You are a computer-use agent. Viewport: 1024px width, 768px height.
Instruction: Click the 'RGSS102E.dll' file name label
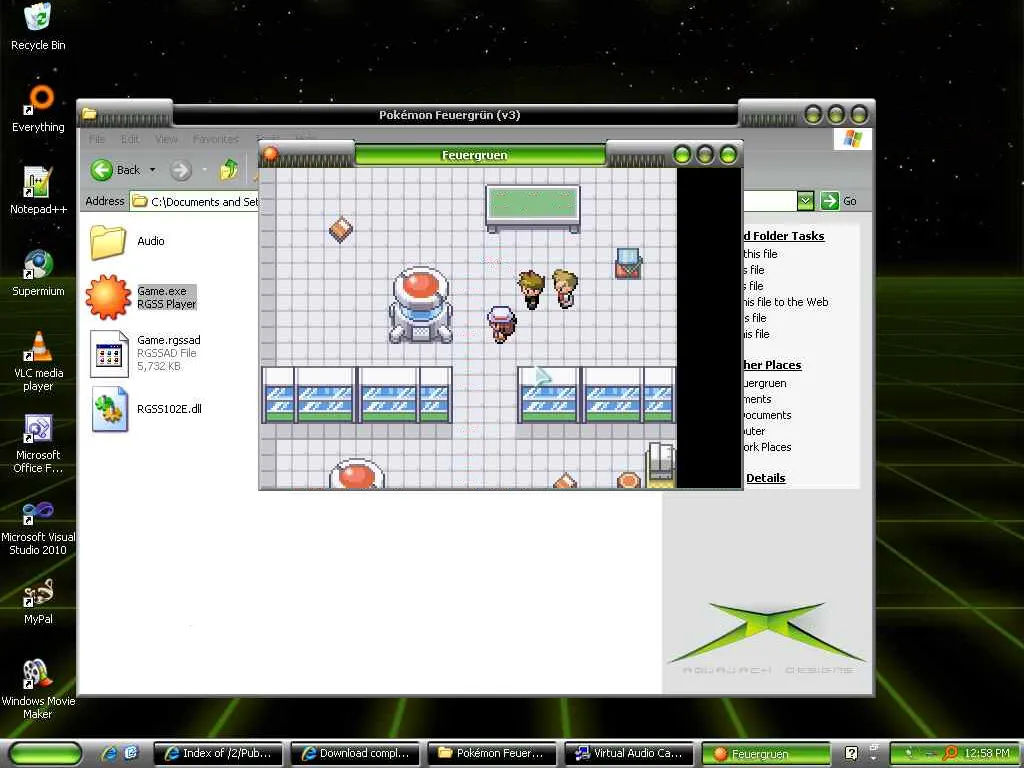click(169, 409)
